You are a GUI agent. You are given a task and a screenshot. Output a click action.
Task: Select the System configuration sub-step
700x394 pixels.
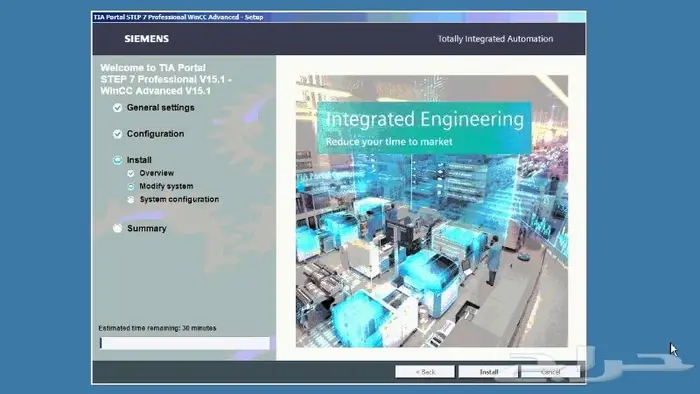point(179,199)
